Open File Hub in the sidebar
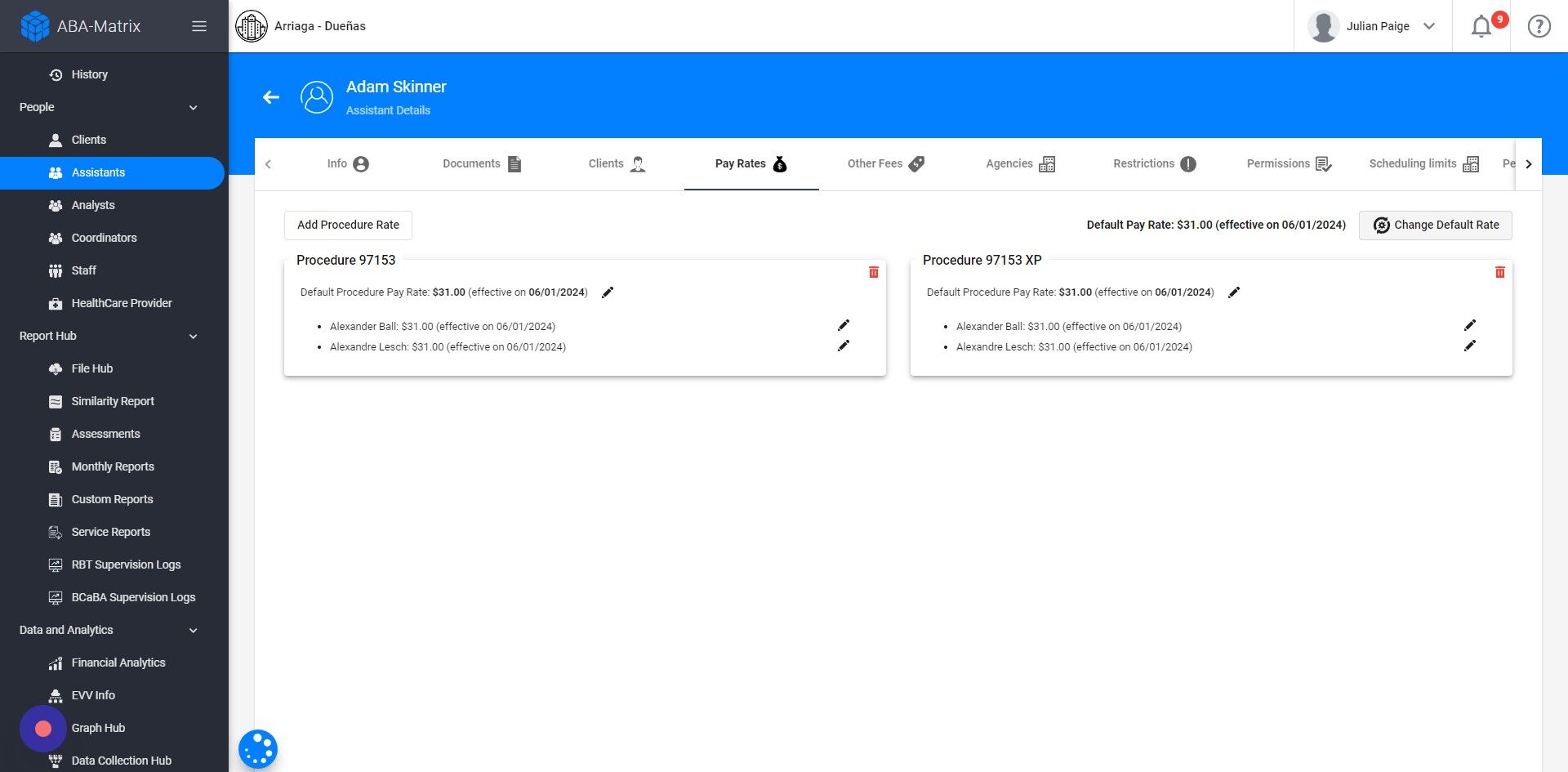 point(92,368)
